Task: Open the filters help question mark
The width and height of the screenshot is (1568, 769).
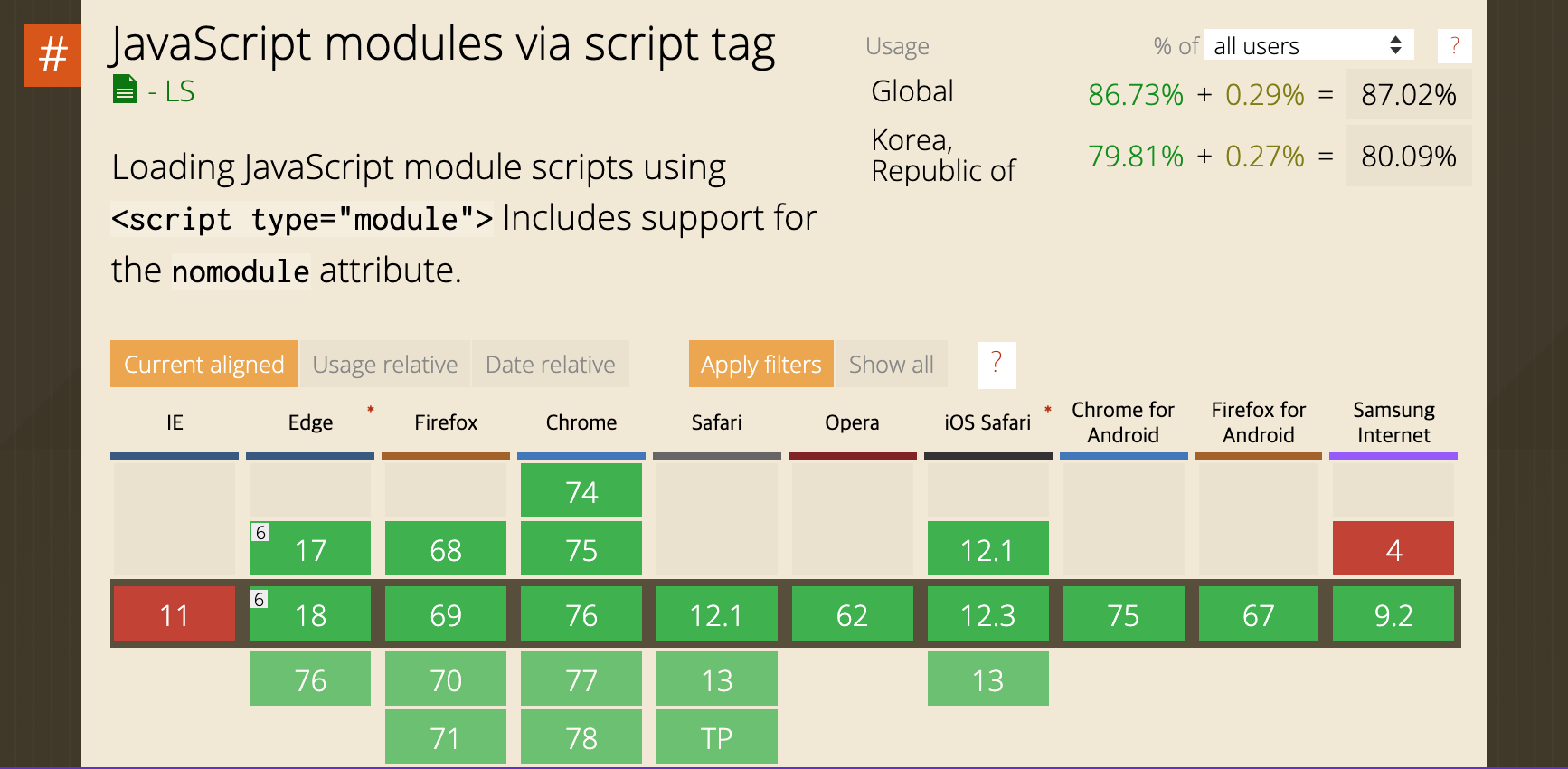Action: pyautogui.click(x=997, y=365)
